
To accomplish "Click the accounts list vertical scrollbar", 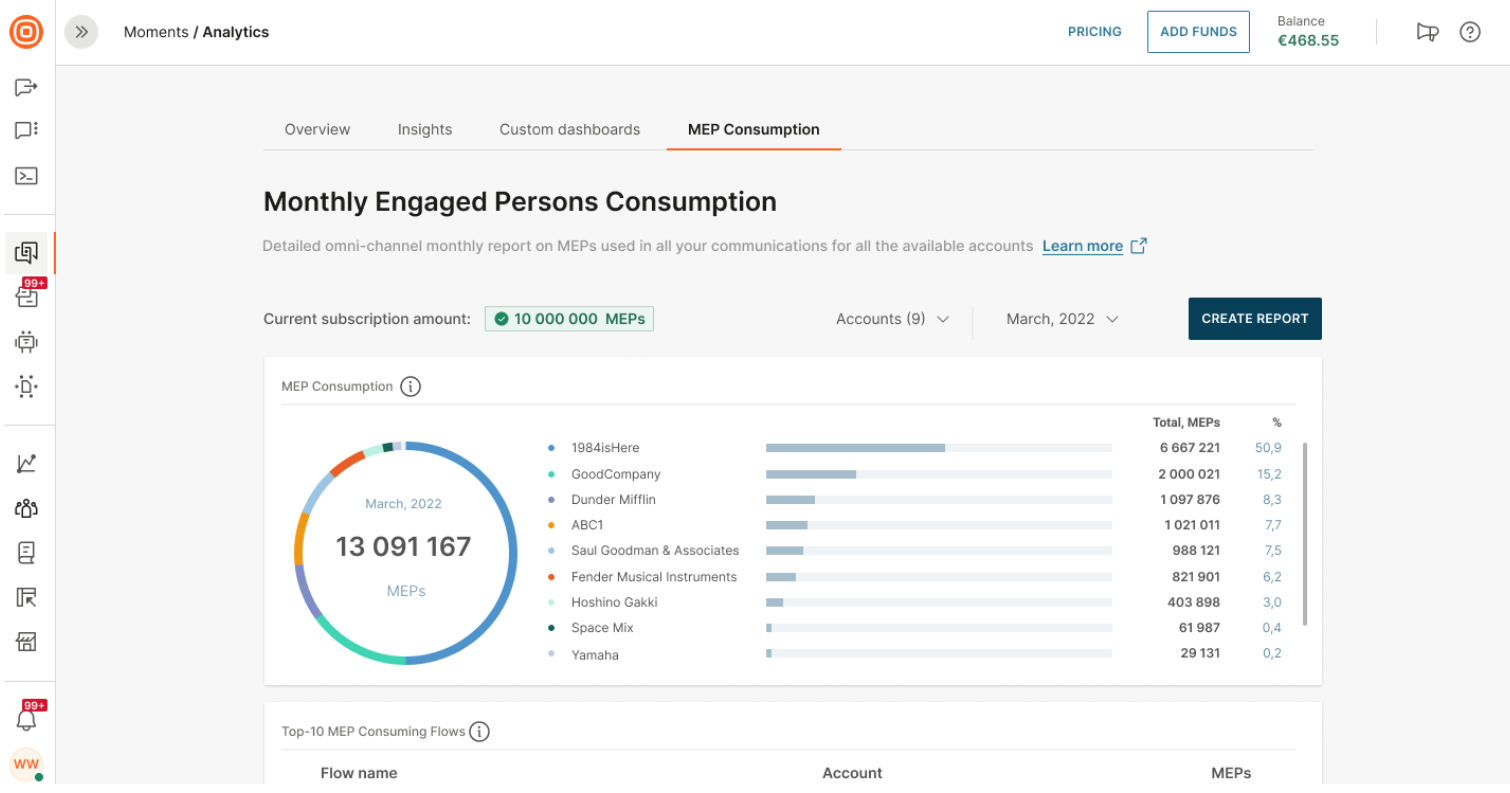I will 1304,534.
